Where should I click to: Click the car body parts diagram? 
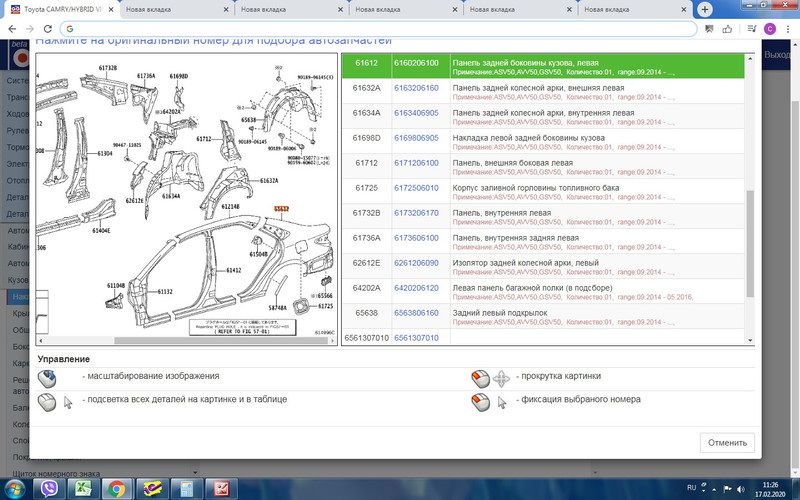[x=185, y=200]
